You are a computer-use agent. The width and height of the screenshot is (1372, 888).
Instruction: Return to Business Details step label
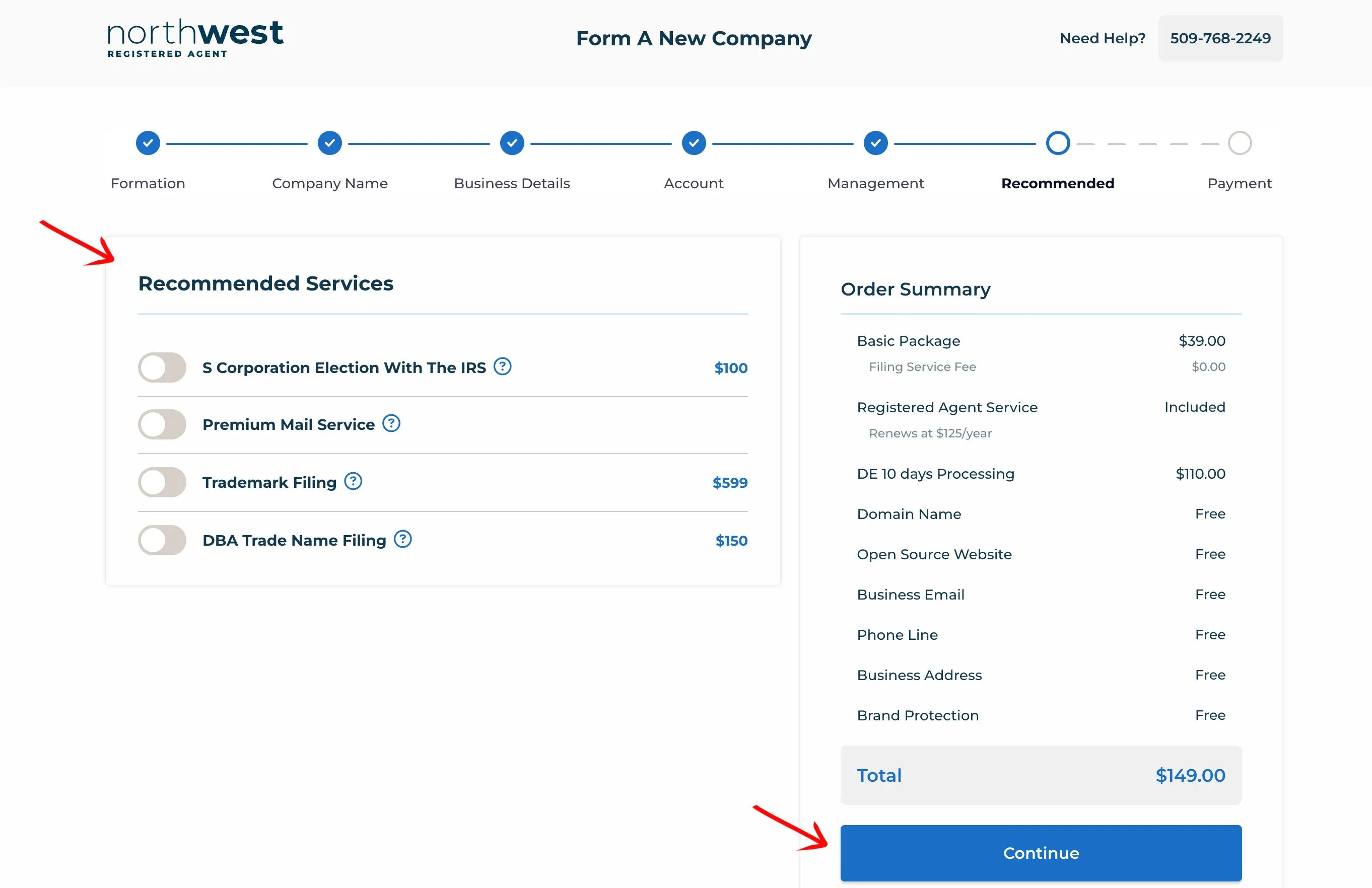click(x=512, y=183)
